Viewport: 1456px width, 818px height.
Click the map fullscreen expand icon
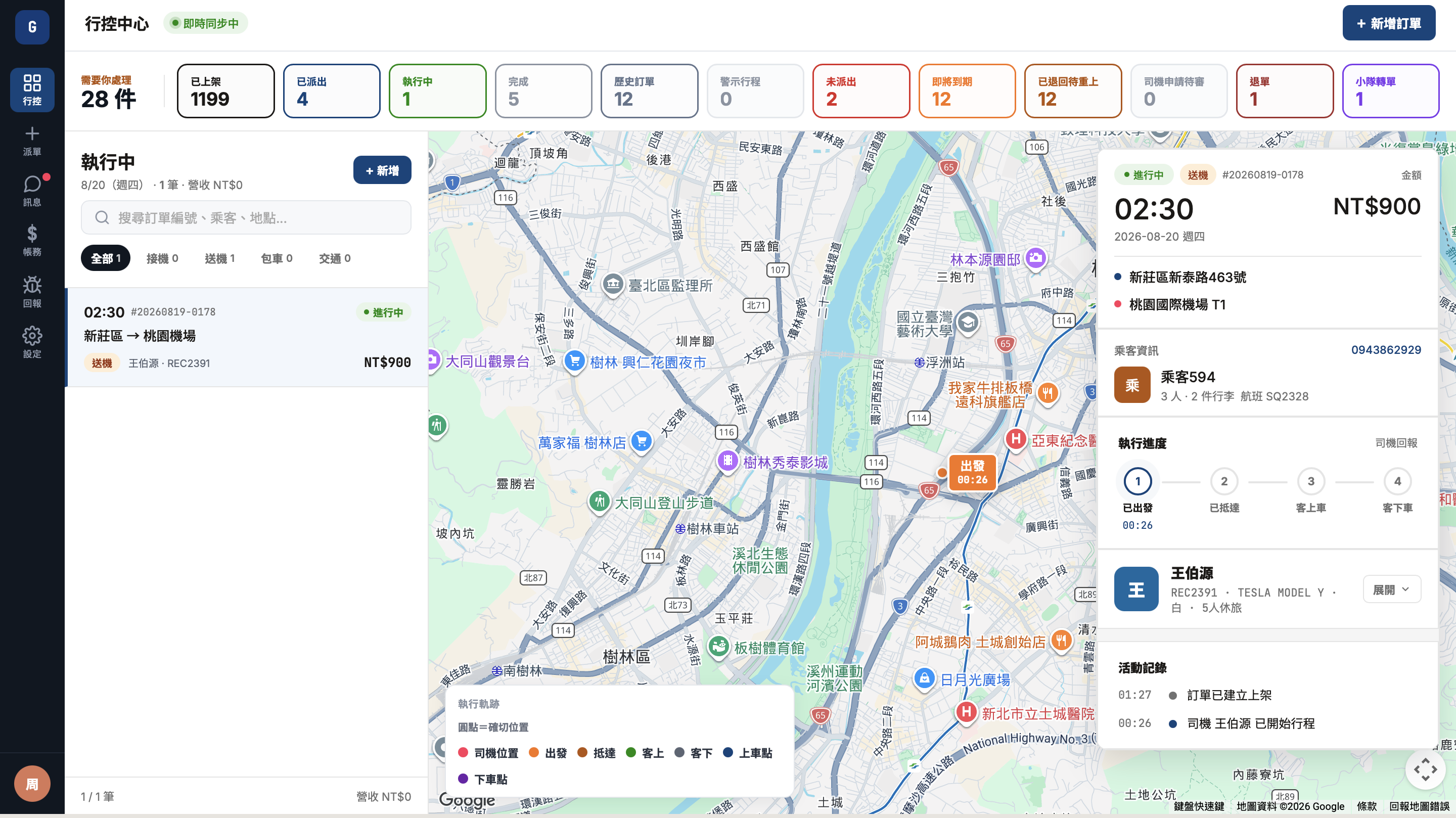(1426, 769)
